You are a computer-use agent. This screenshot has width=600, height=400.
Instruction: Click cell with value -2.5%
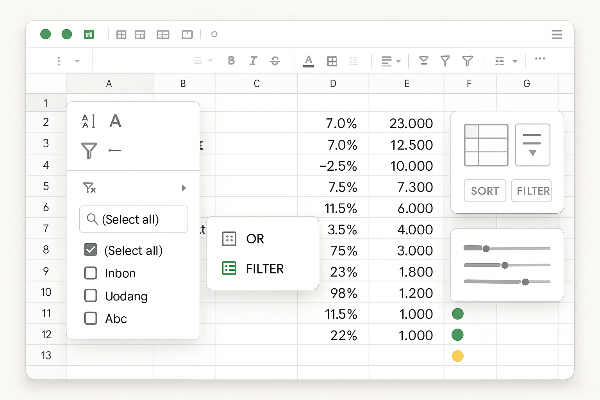tap(333, 165)
